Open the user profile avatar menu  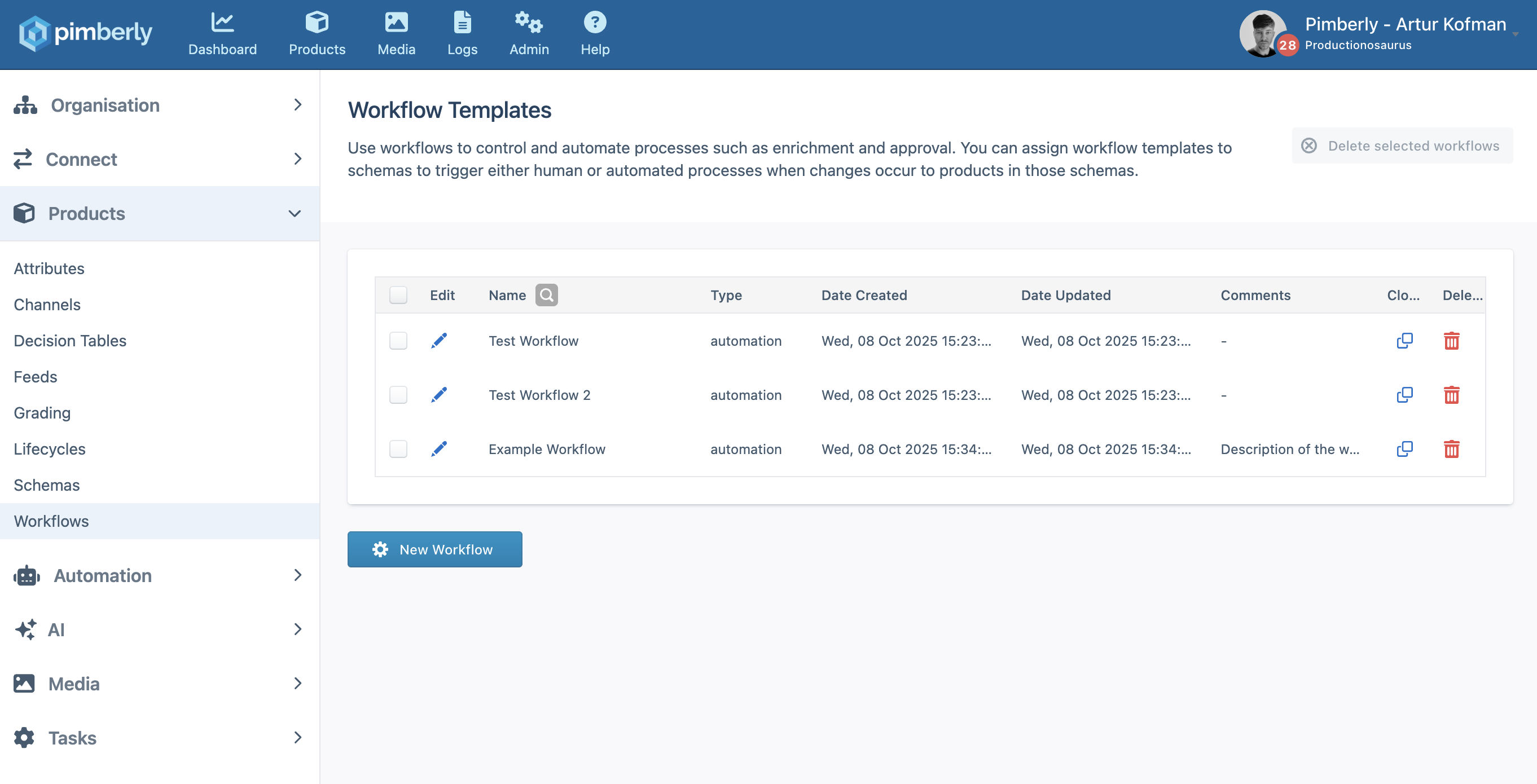click(x=1263, y=33)
